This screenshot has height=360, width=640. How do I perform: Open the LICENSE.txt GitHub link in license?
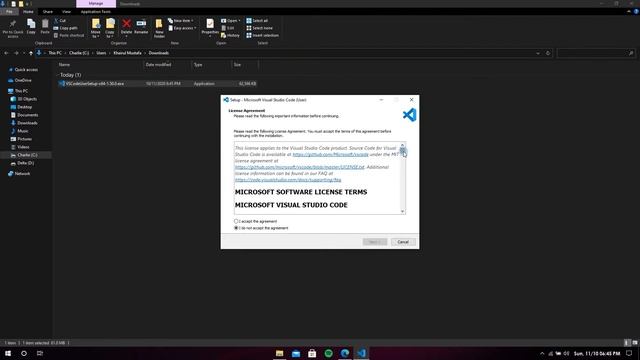point(300,167)
